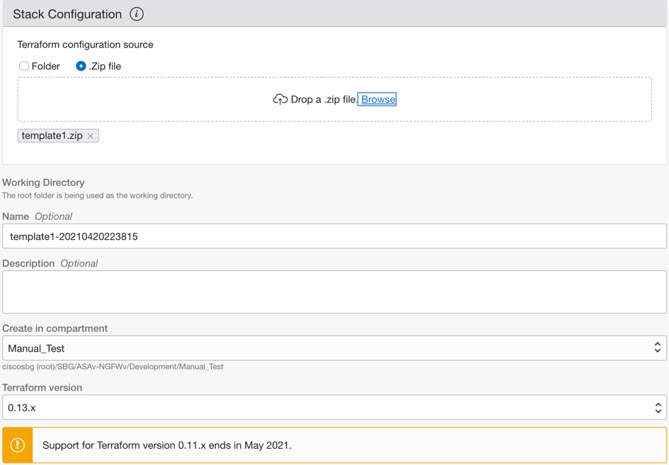Select the .Zip file radio button
669x465 pixels.
[81, 66]
